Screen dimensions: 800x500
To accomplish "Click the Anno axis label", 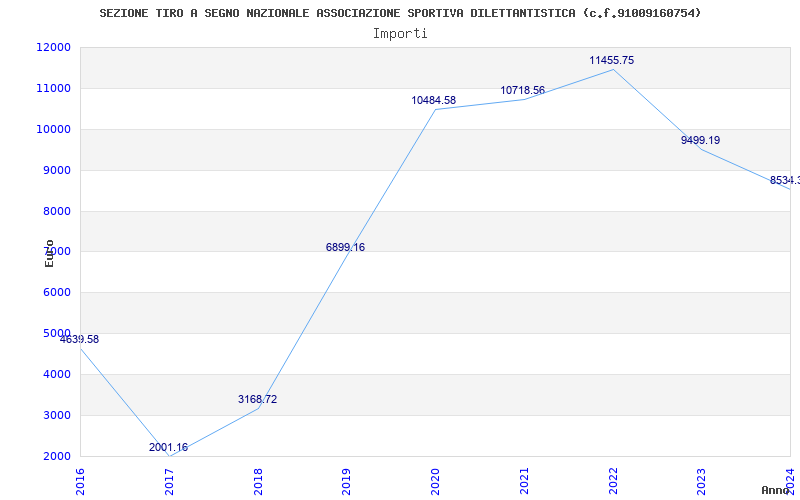I will point(775,490).
